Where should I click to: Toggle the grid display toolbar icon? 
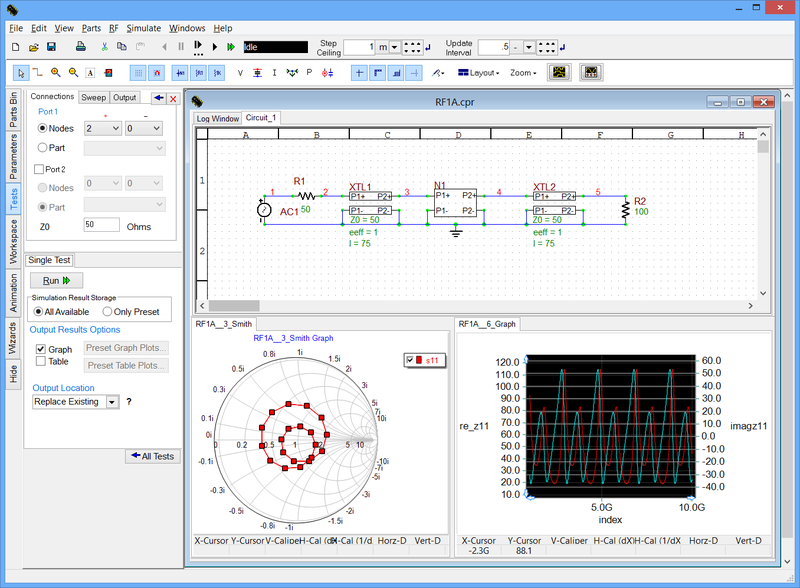[139, 73]
